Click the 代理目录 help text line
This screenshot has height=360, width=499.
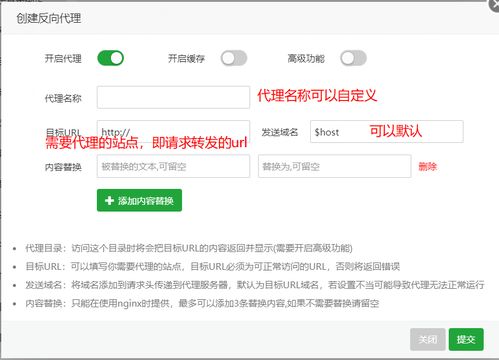189,248
